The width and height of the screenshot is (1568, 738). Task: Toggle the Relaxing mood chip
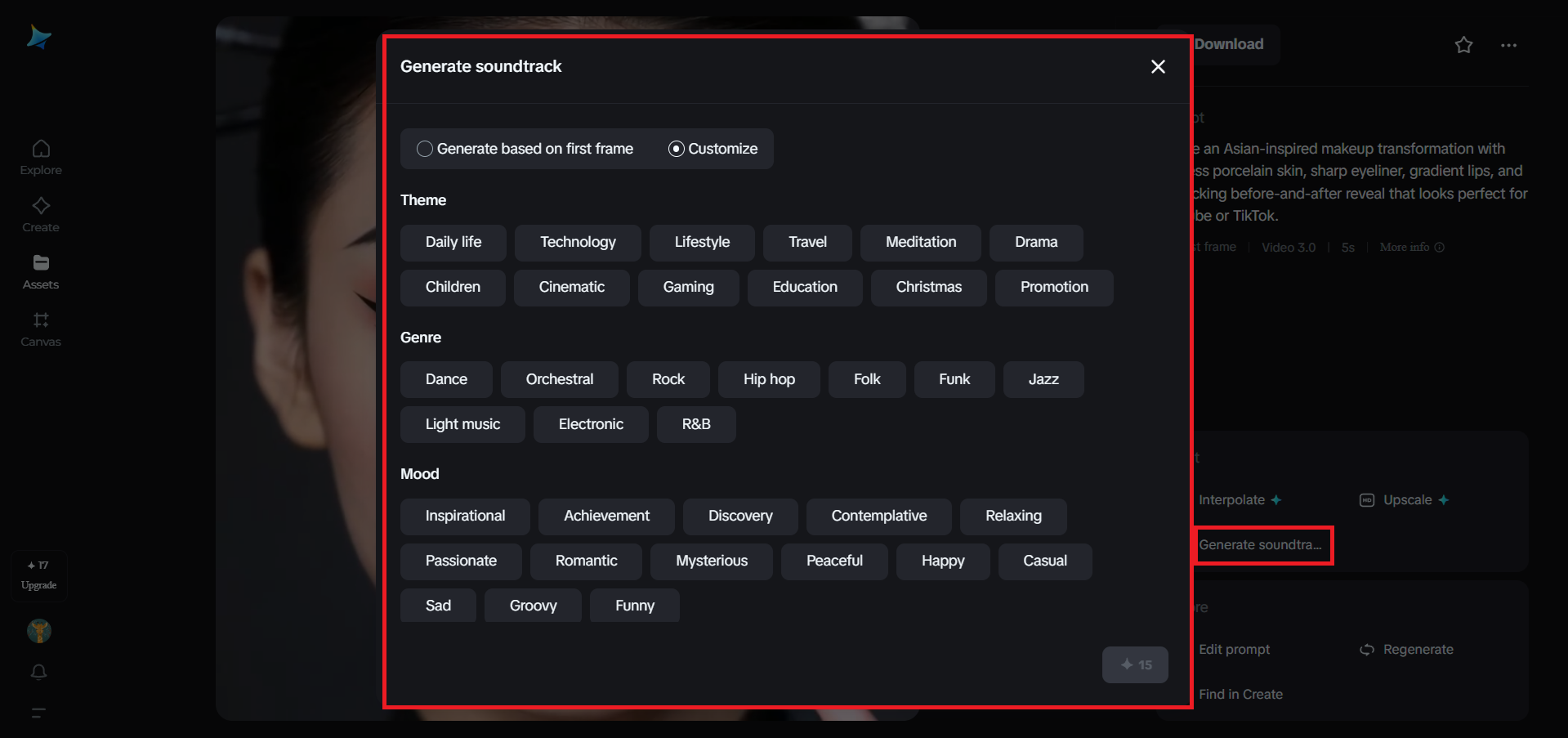(1013, 517)
